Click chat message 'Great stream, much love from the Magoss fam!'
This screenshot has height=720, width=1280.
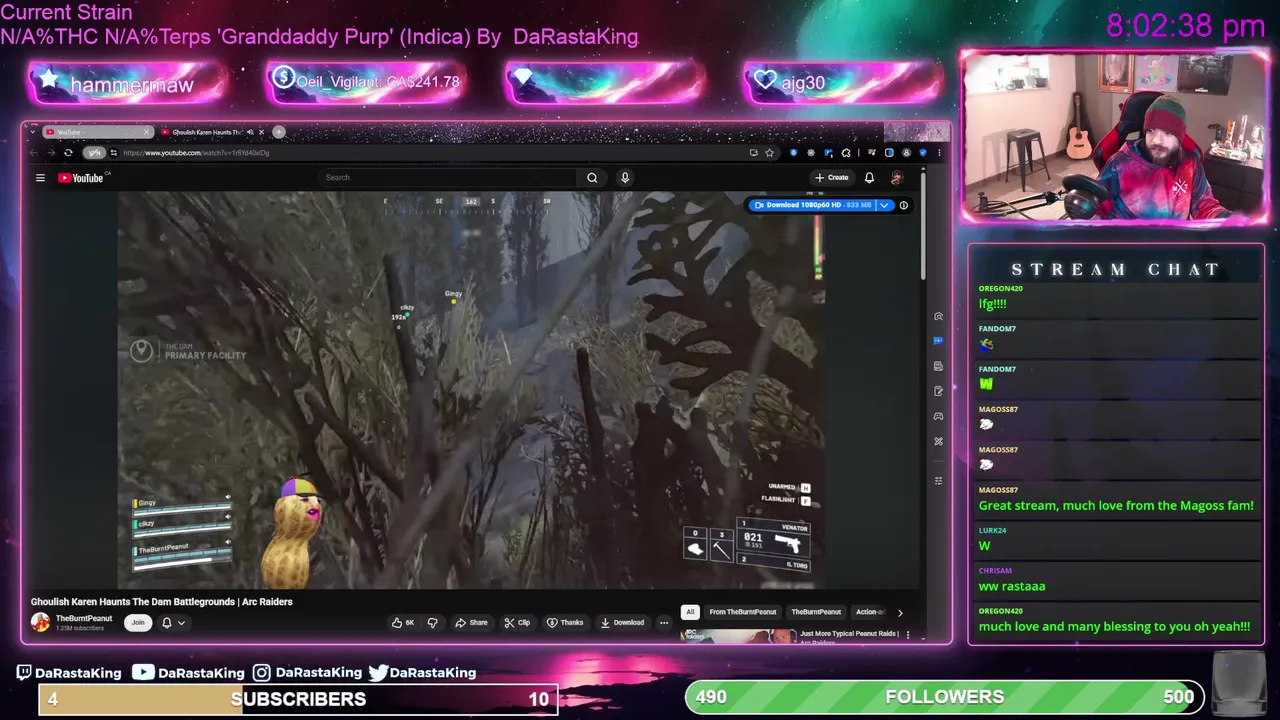coord(1116,506)
